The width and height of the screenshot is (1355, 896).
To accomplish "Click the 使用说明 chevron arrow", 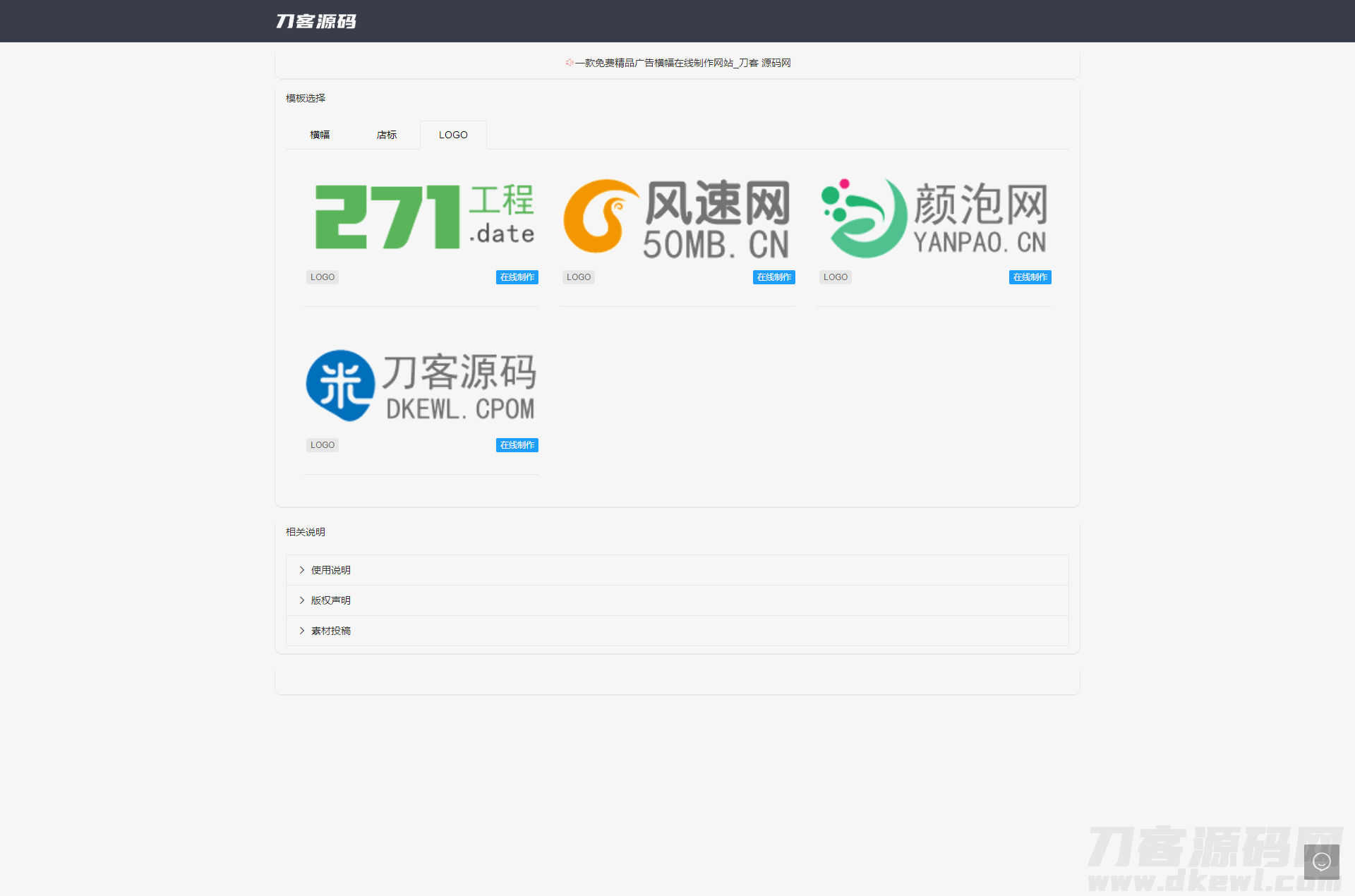I will [302, 570].
